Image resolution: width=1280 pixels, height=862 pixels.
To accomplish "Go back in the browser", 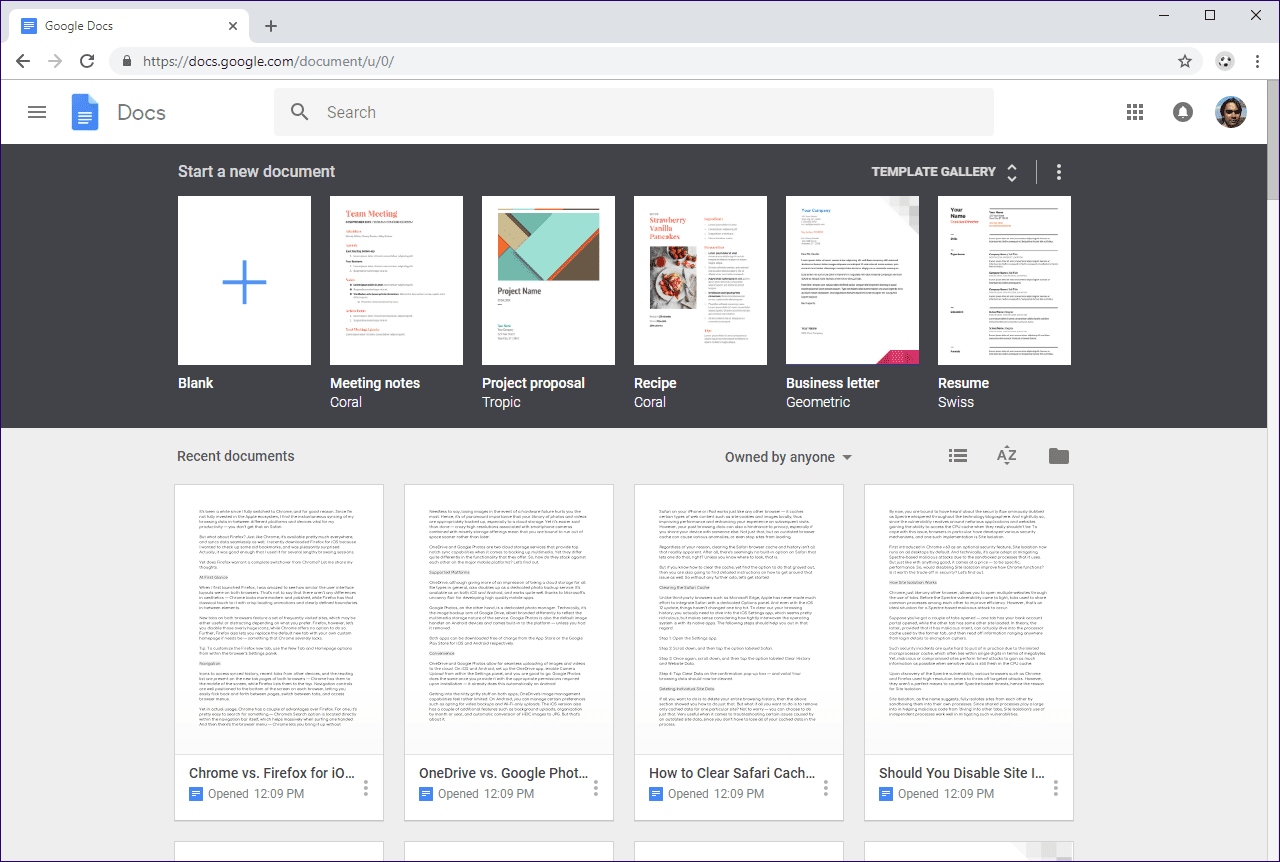I will (x=23, y=61).
